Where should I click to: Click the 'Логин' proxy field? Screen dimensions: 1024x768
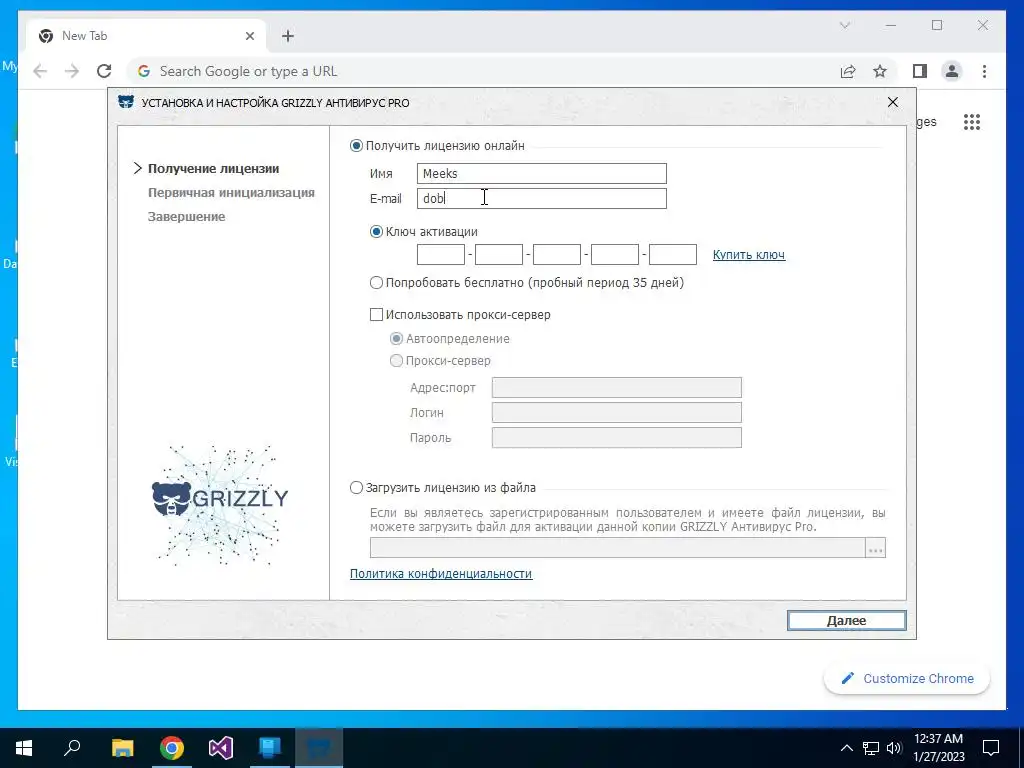pos(616,413)
